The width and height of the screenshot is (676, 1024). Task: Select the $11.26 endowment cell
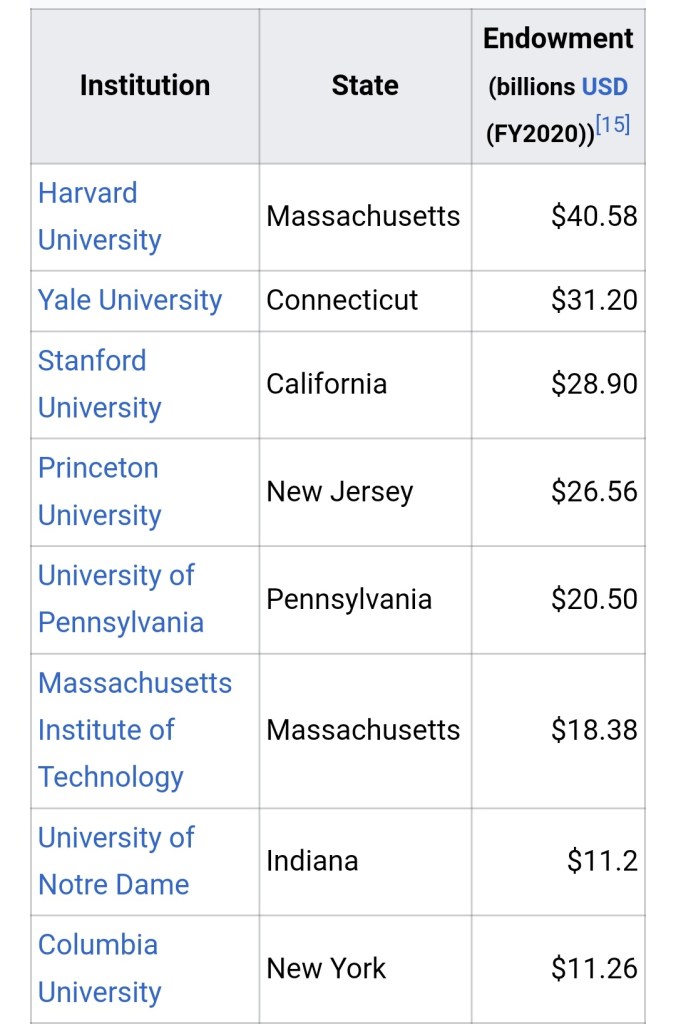tap(594, 968)
